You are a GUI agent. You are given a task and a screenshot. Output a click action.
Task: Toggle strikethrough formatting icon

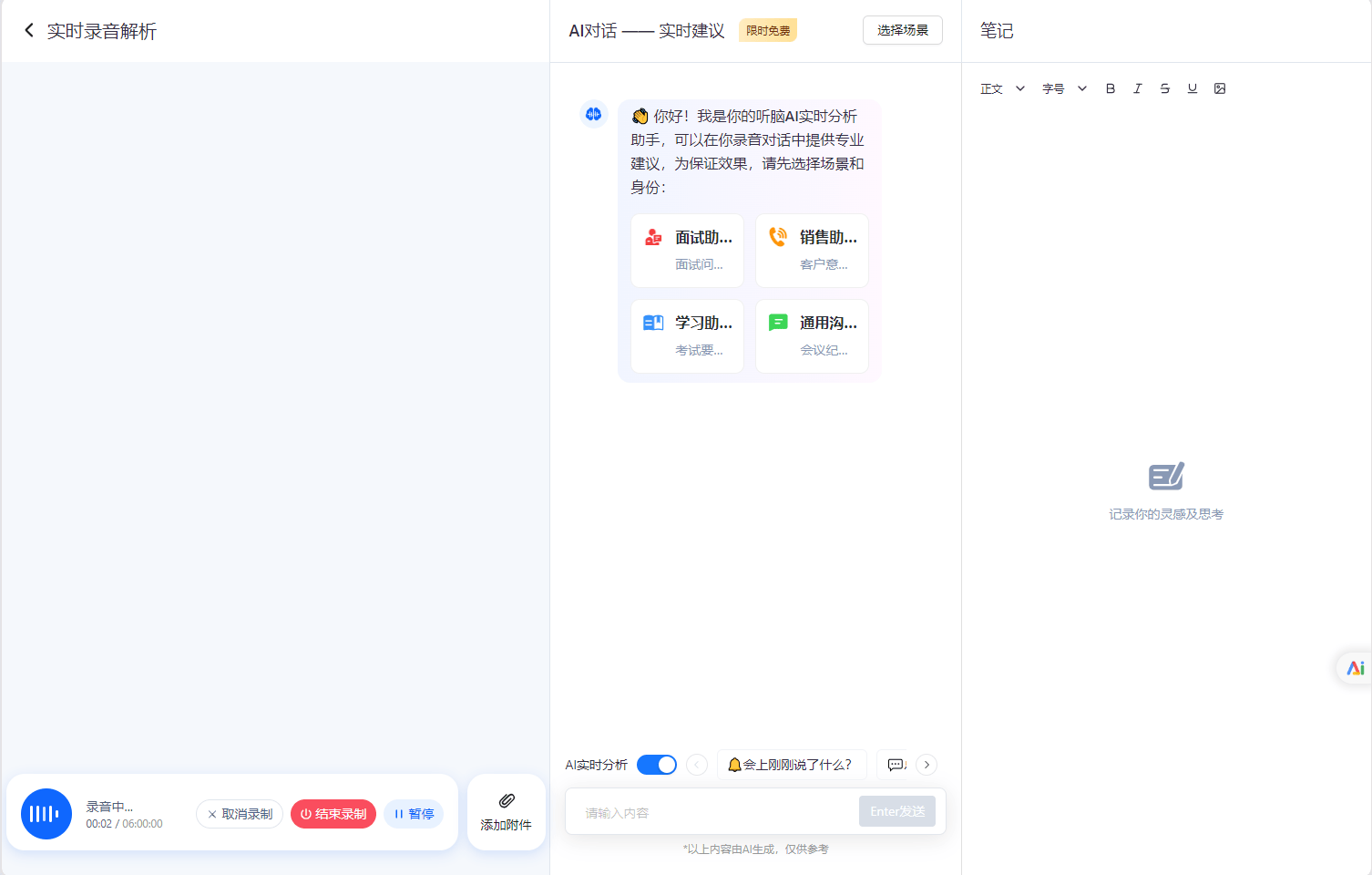(x=1164, y=88)
